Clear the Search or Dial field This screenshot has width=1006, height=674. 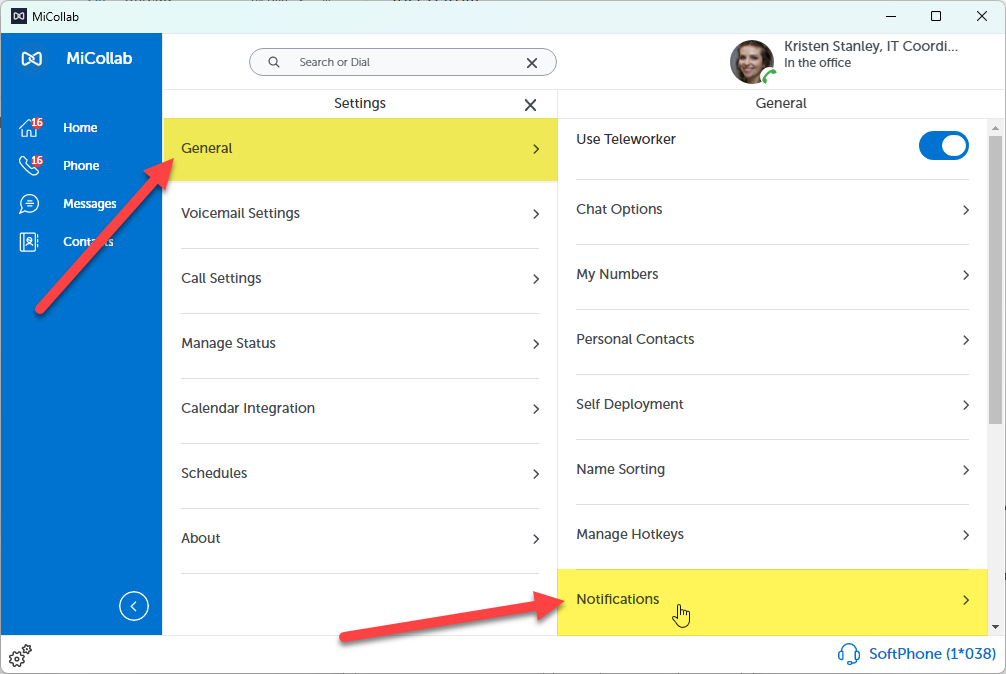coord(532,63)
